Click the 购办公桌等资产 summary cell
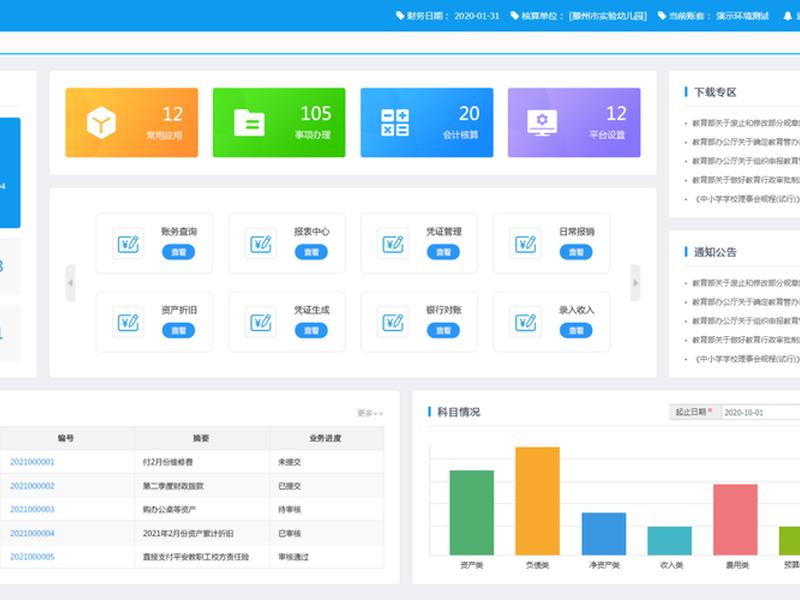The width and height of the screenshot is (800, 600). pyautogui.click(x=202, y=509)
